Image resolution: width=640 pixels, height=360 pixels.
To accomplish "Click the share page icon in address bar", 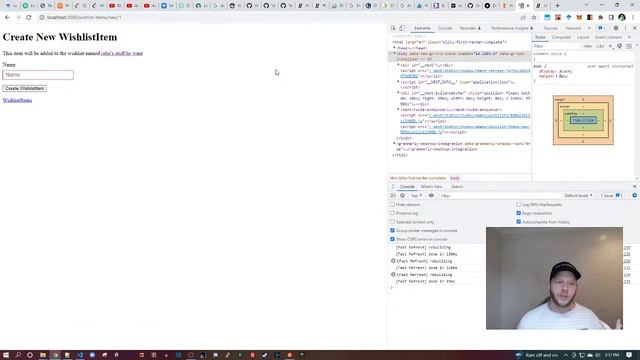I will pyautogui.click(x=523, y=18).
